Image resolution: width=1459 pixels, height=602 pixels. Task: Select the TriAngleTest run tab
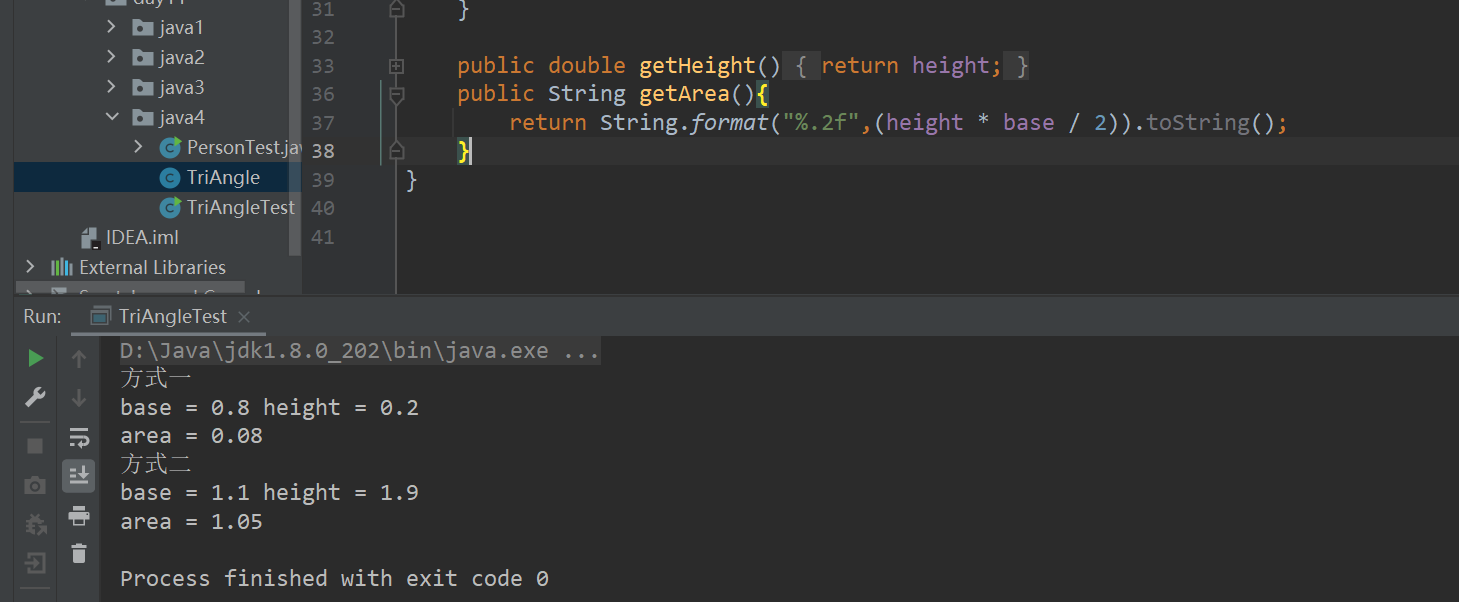pyautogui.click(x=172, y=316)
